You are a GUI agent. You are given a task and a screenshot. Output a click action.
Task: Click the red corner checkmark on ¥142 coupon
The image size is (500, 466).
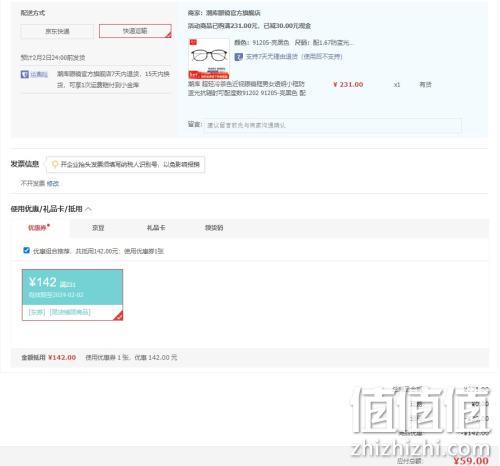click(118, 316)
